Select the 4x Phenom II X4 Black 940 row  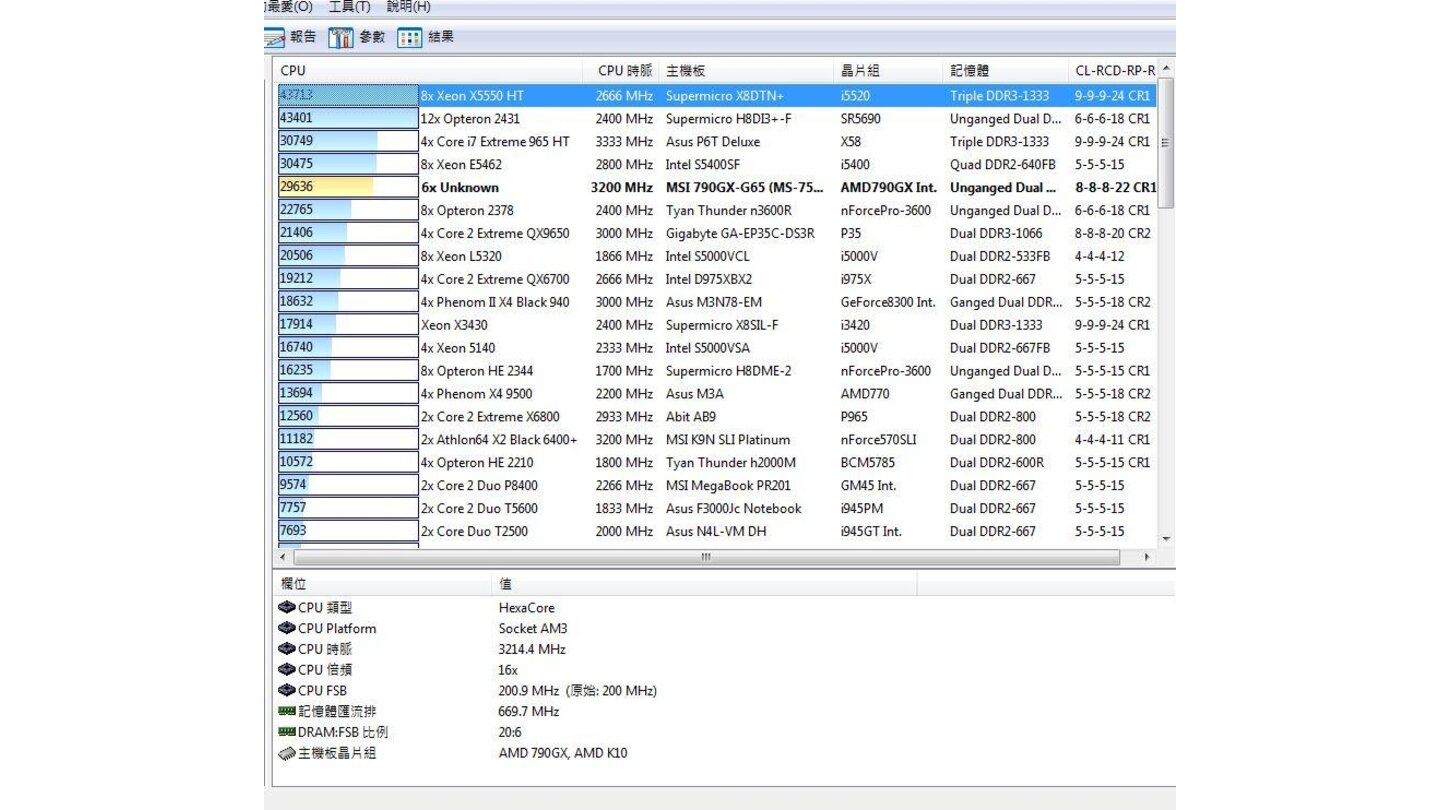pyautogui.click(x=716, y=302)
